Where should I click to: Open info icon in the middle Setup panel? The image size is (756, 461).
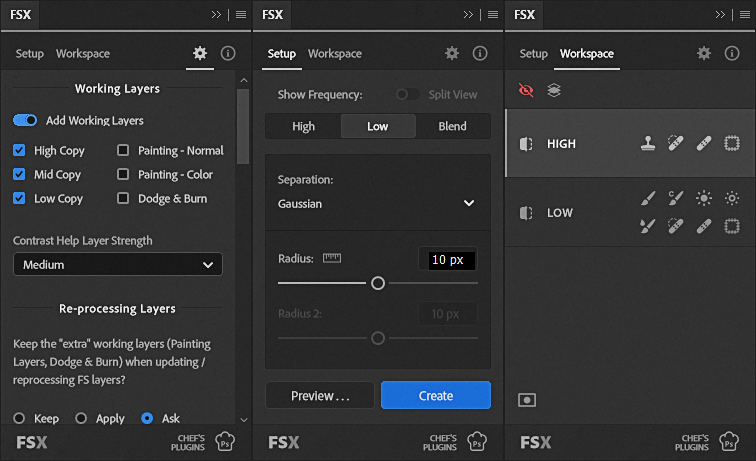[x=480, y=53]
